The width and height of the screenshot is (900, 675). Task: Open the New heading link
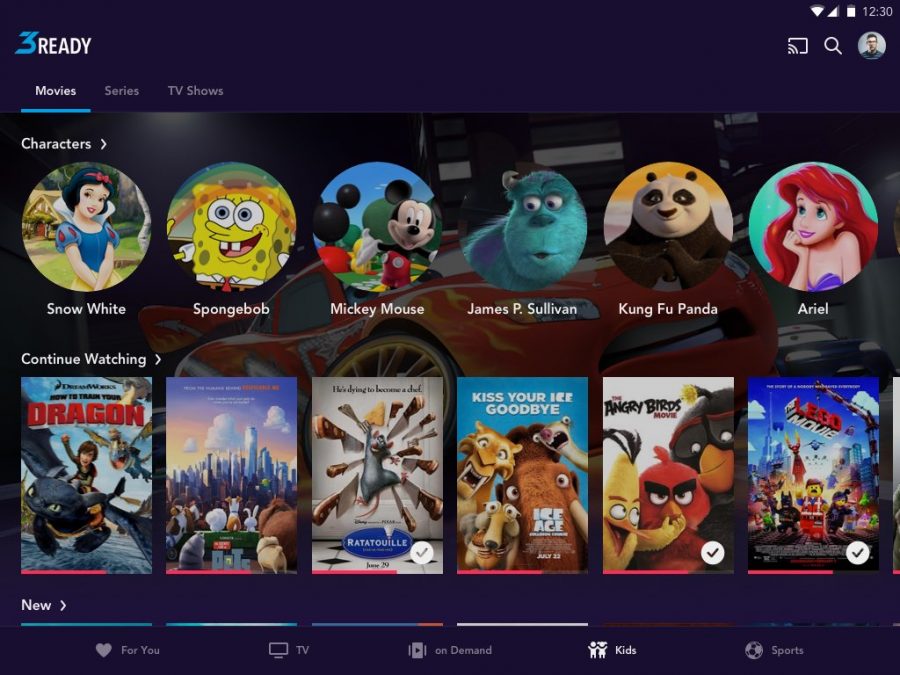(36, 605)
